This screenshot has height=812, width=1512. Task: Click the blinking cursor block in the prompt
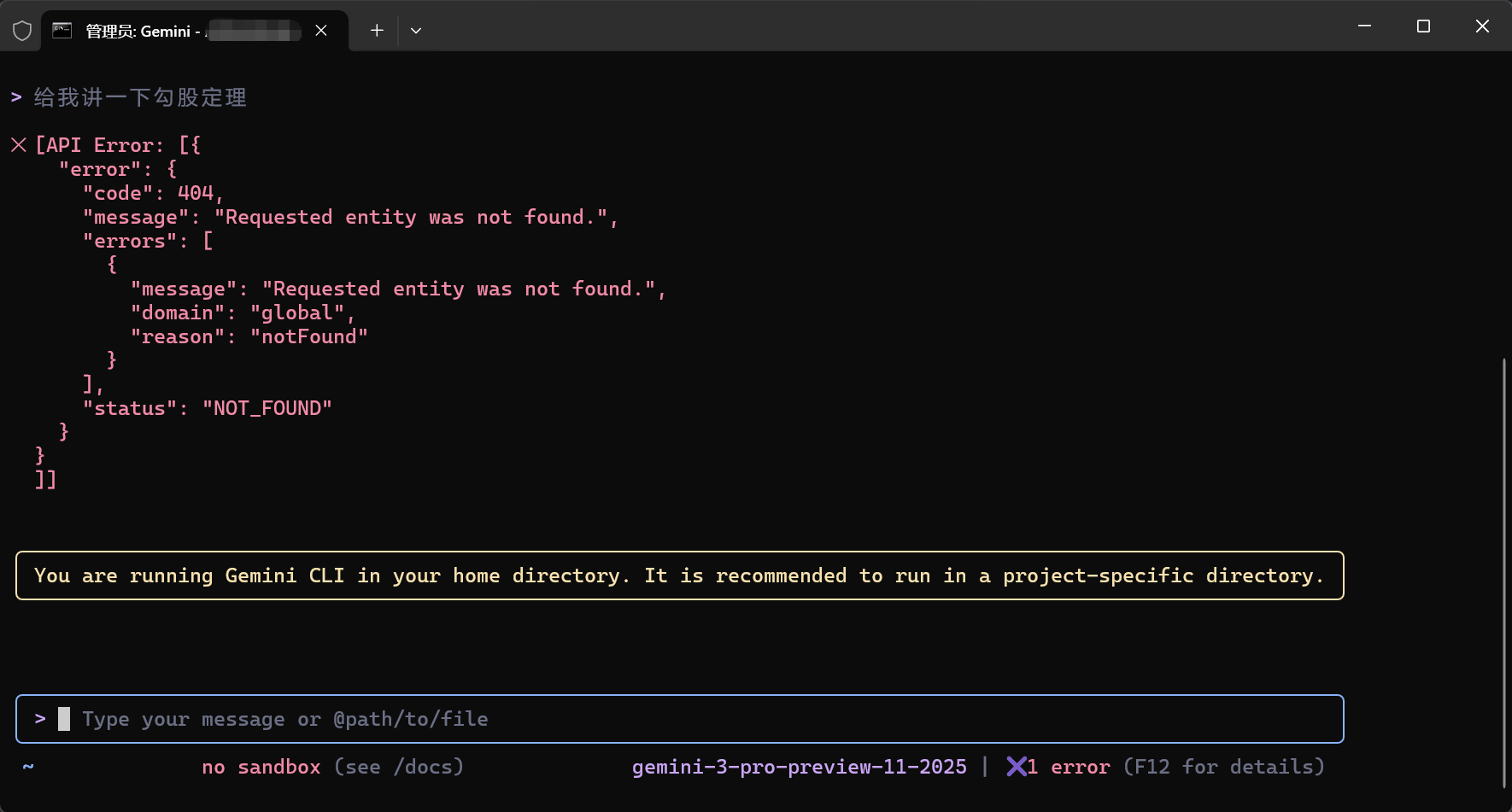[62, 718]
